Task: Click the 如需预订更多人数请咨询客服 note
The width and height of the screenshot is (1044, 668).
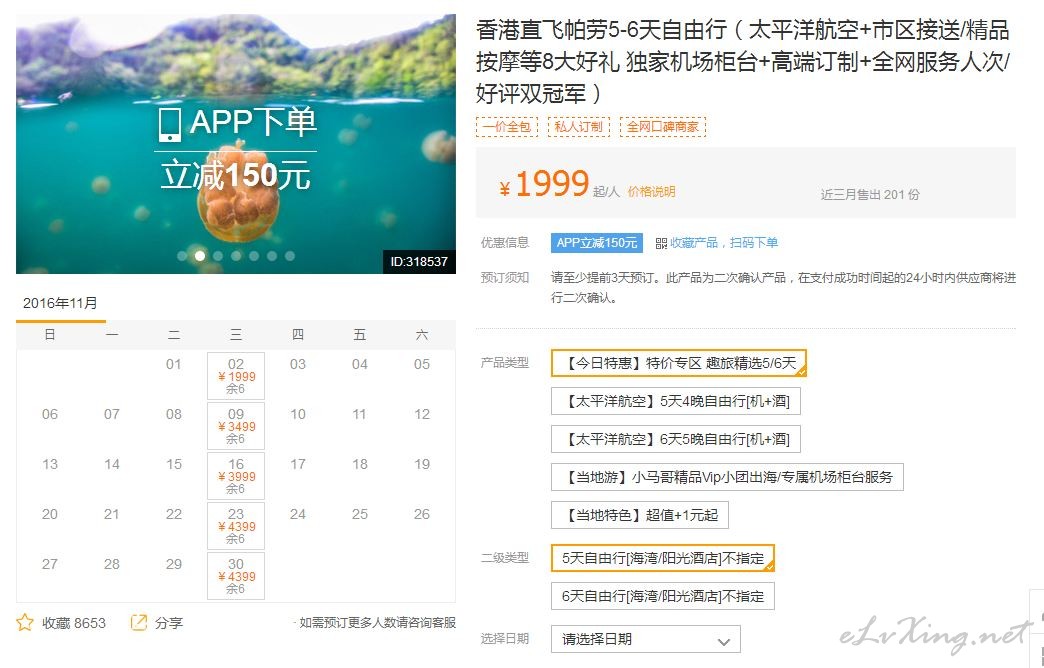Action: tap(377, 623)
